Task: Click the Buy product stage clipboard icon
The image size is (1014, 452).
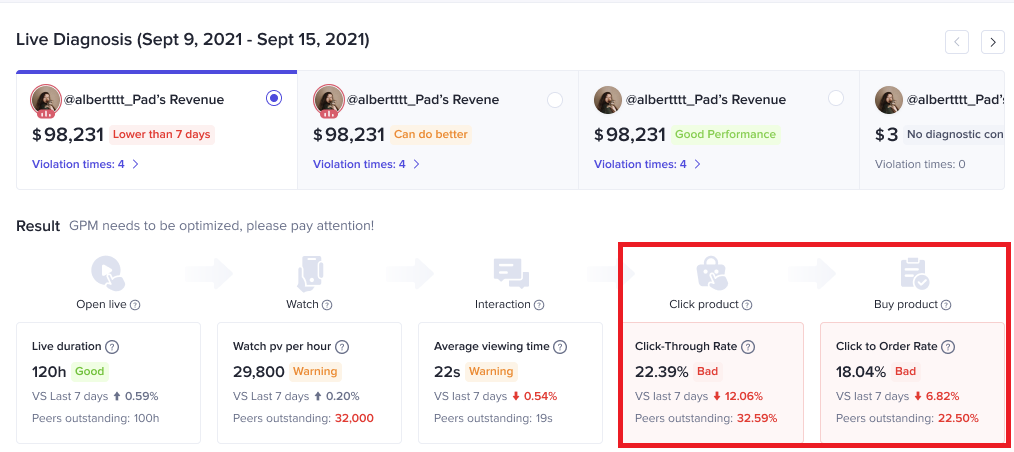Action: pos(913,273)
